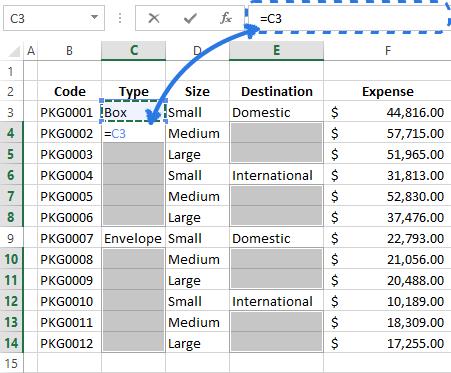Click the Cancel (X) formula icon
Viewport: 451px width, 373px height.
click(x=154, y=18)
